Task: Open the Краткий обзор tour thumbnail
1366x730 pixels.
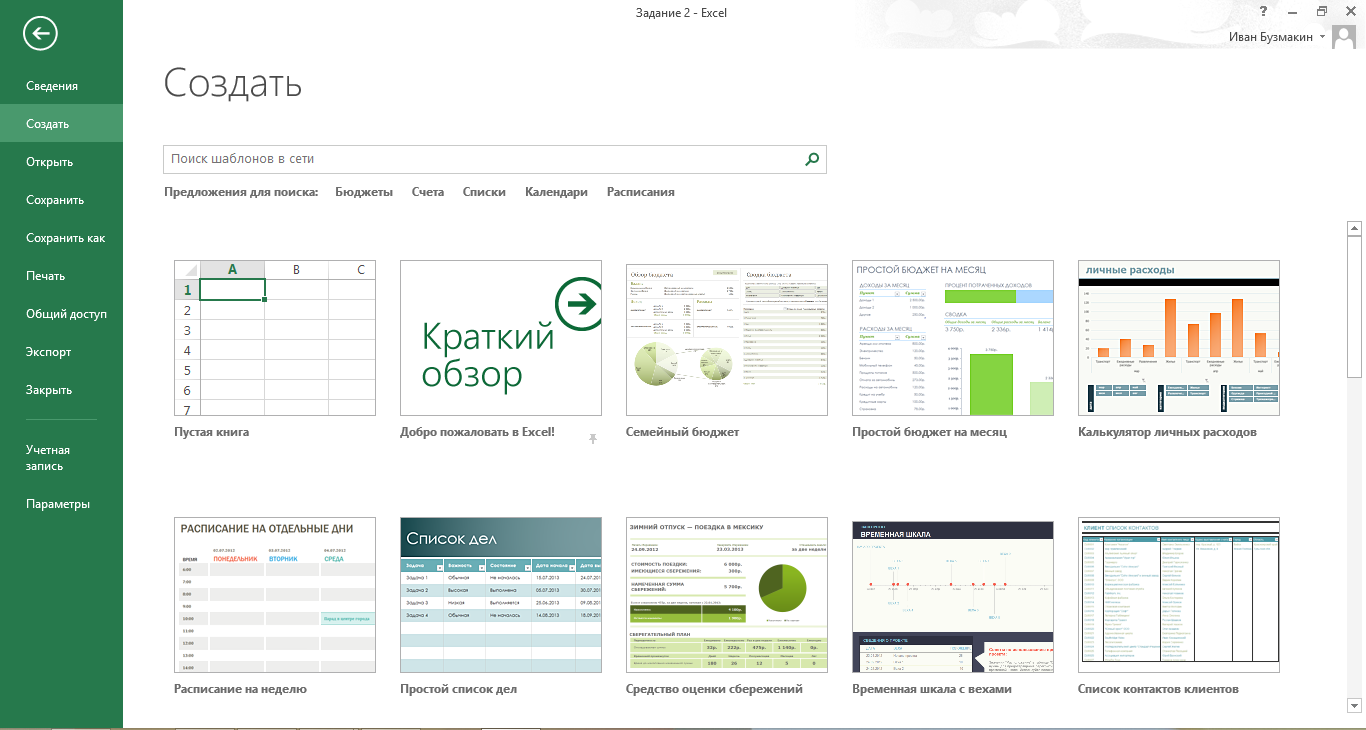Action: tap(501, 338)
